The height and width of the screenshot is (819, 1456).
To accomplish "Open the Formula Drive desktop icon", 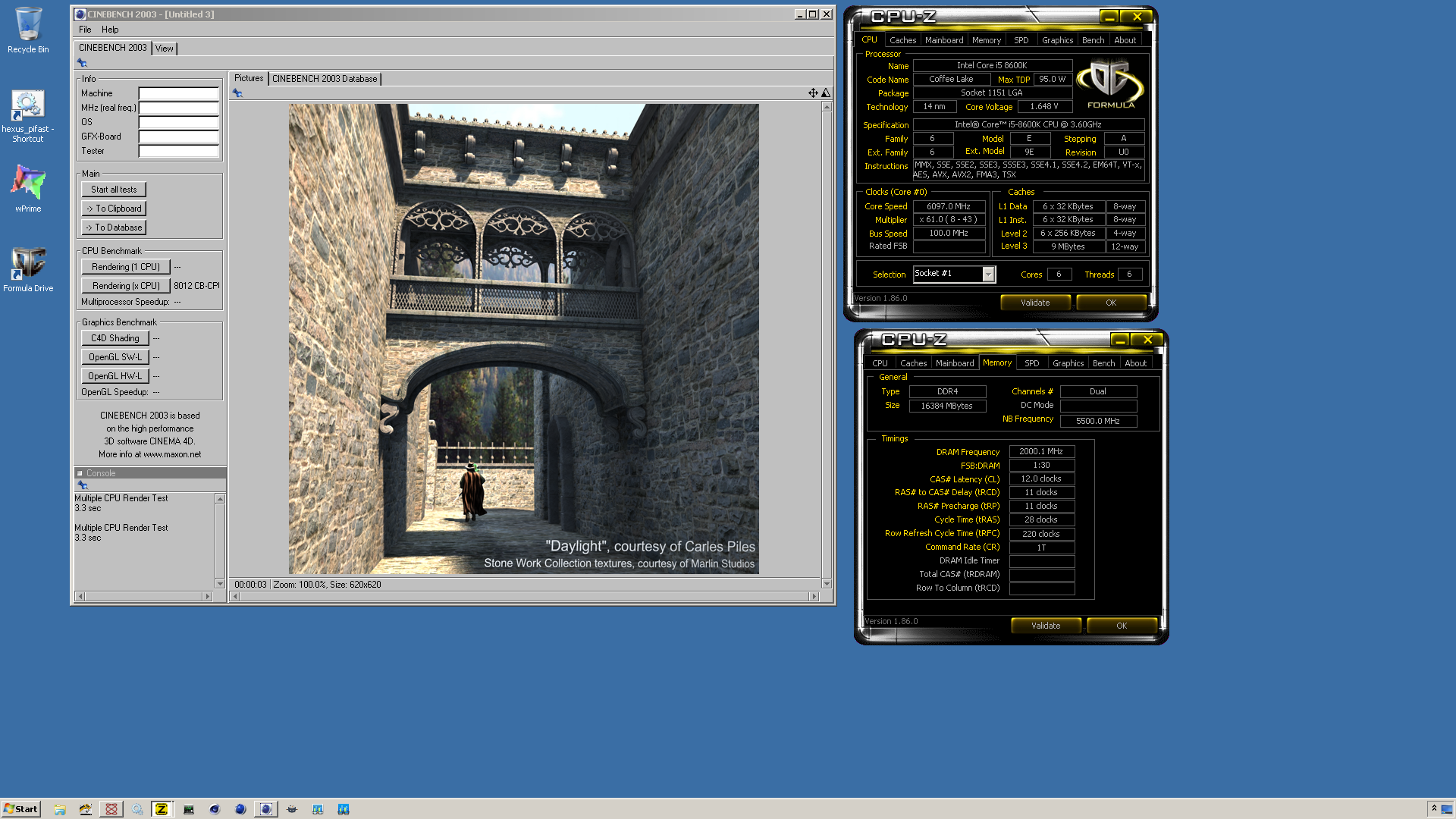I will (28, 269).
